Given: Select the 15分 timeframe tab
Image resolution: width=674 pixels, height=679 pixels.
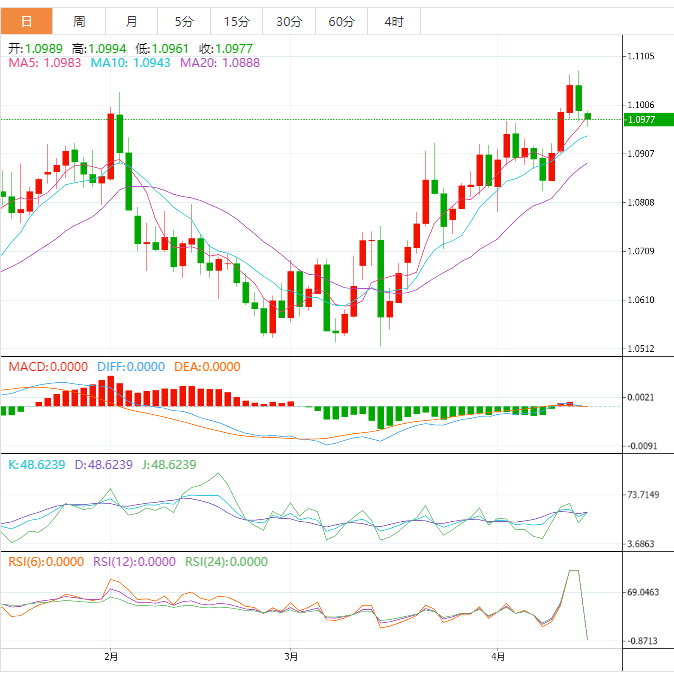Looking at the screenshot, I should (236, 21).
